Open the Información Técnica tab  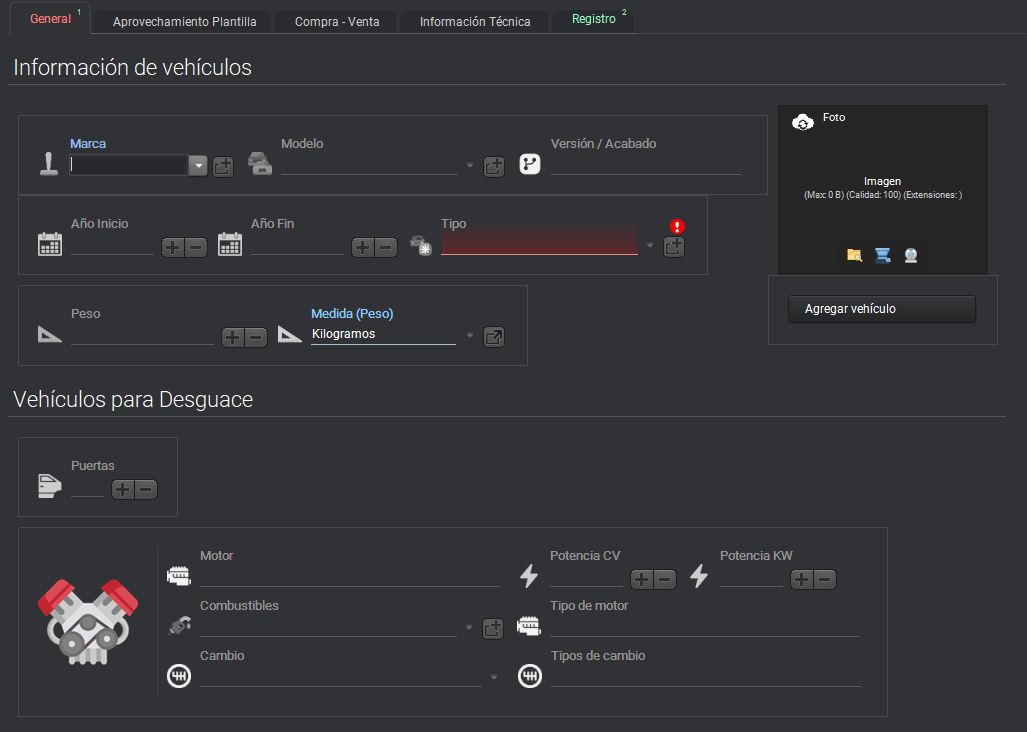pyautogui.click(x=475, y=21)
